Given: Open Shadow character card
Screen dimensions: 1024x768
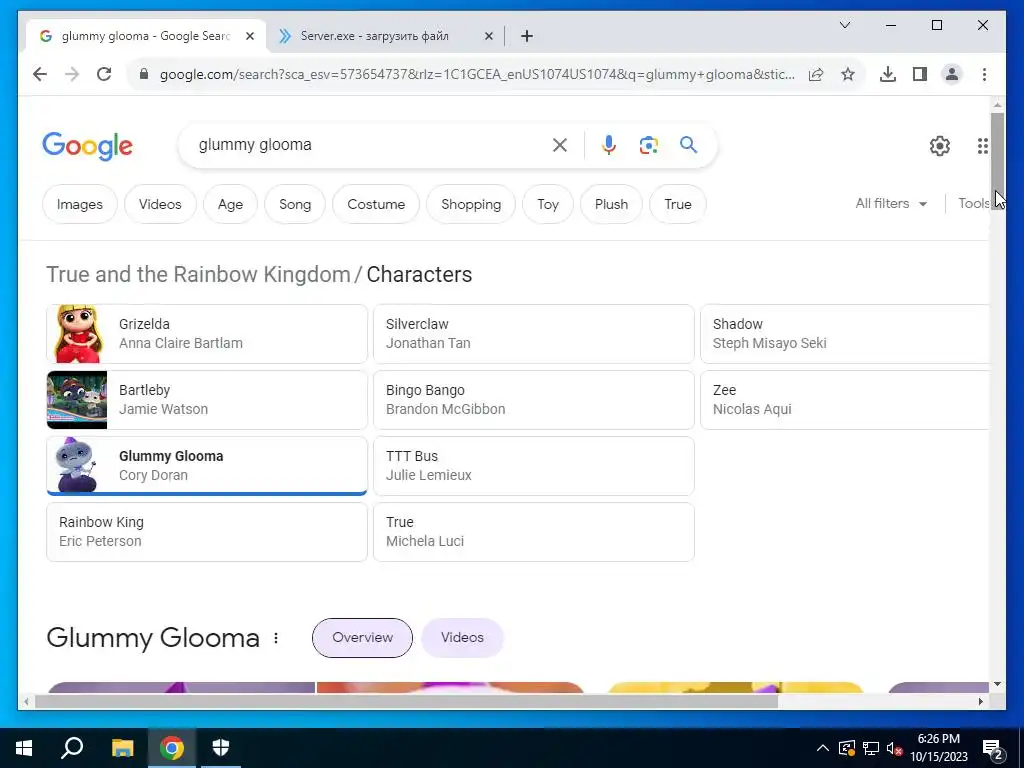Looking at the screenshot, I should coord(844,334).
